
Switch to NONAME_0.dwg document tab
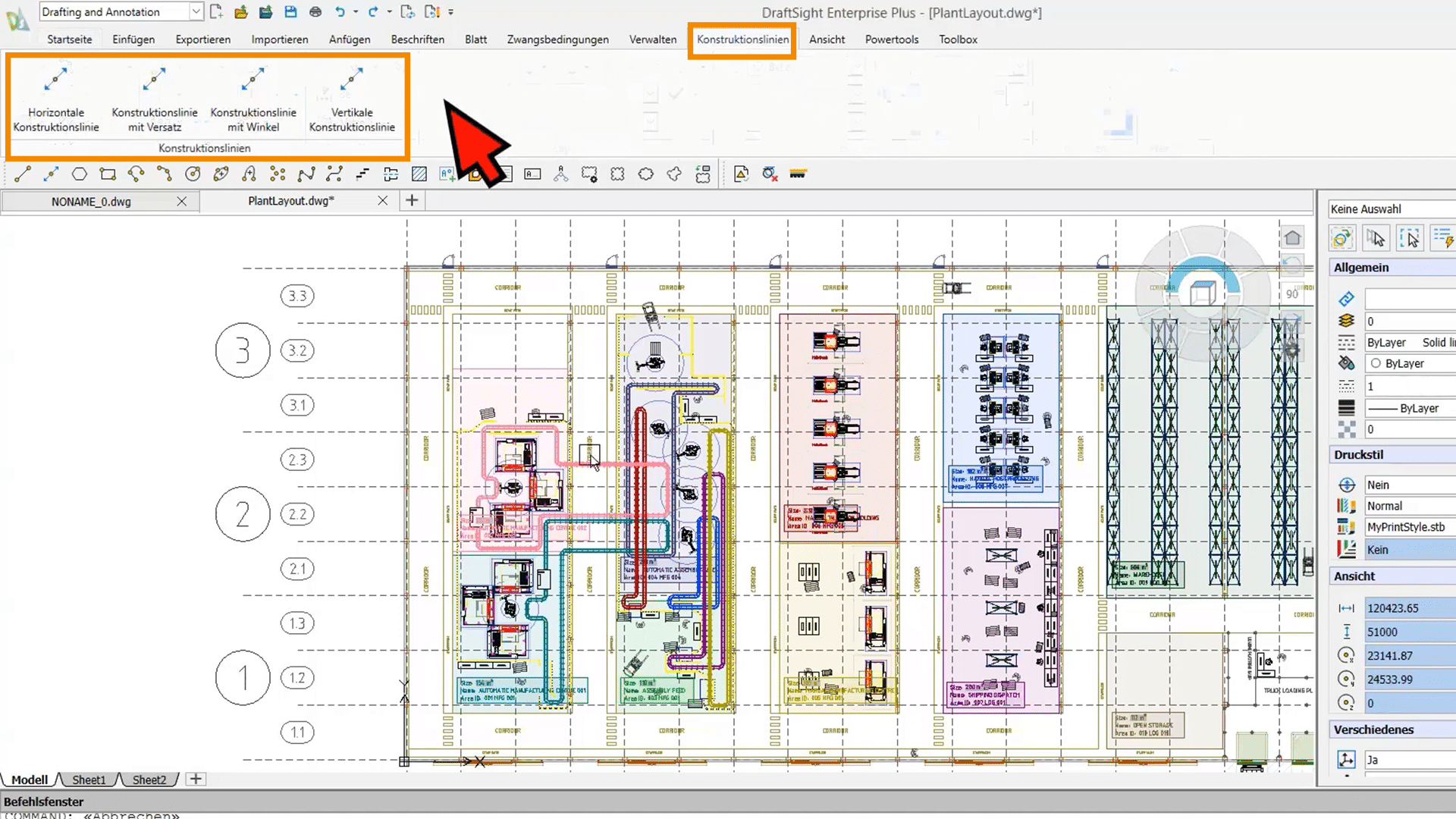click(91, 202)
